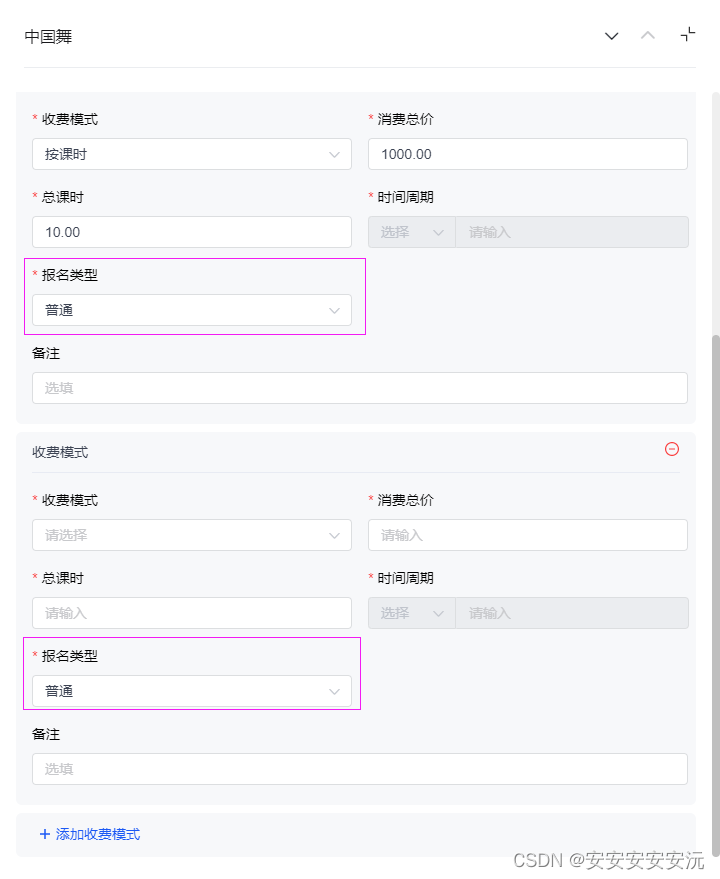The image size is (720, 879).
Task: Select the 总课时 field containing 10.00
Action: pyautogui.click(x=191, y=232)
